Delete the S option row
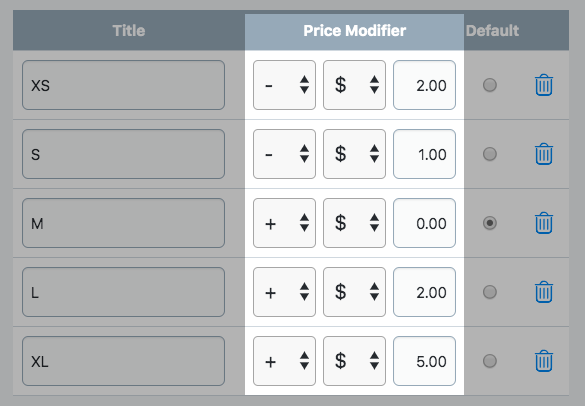The image size is (585, 406). coord(544,154)
